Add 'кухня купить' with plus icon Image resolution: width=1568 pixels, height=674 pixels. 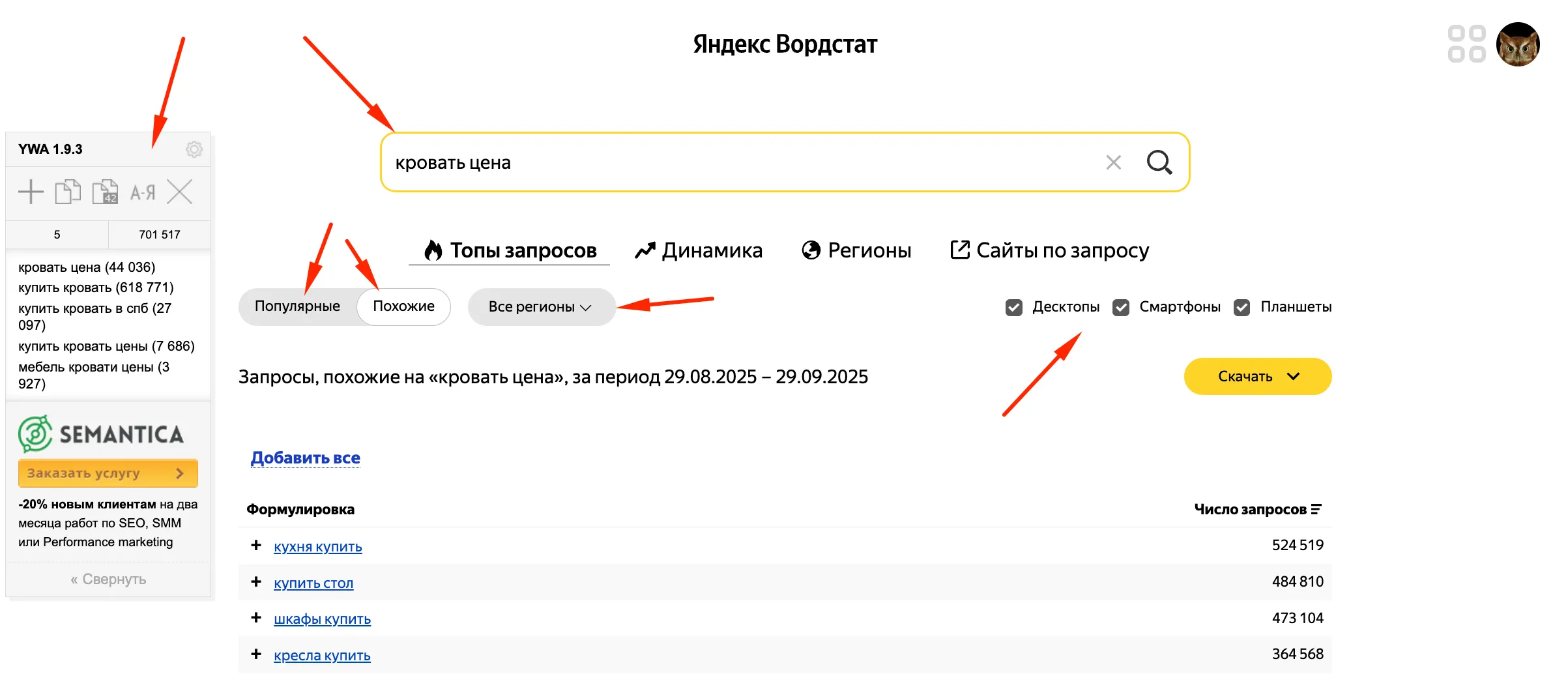tap(256, 546)
